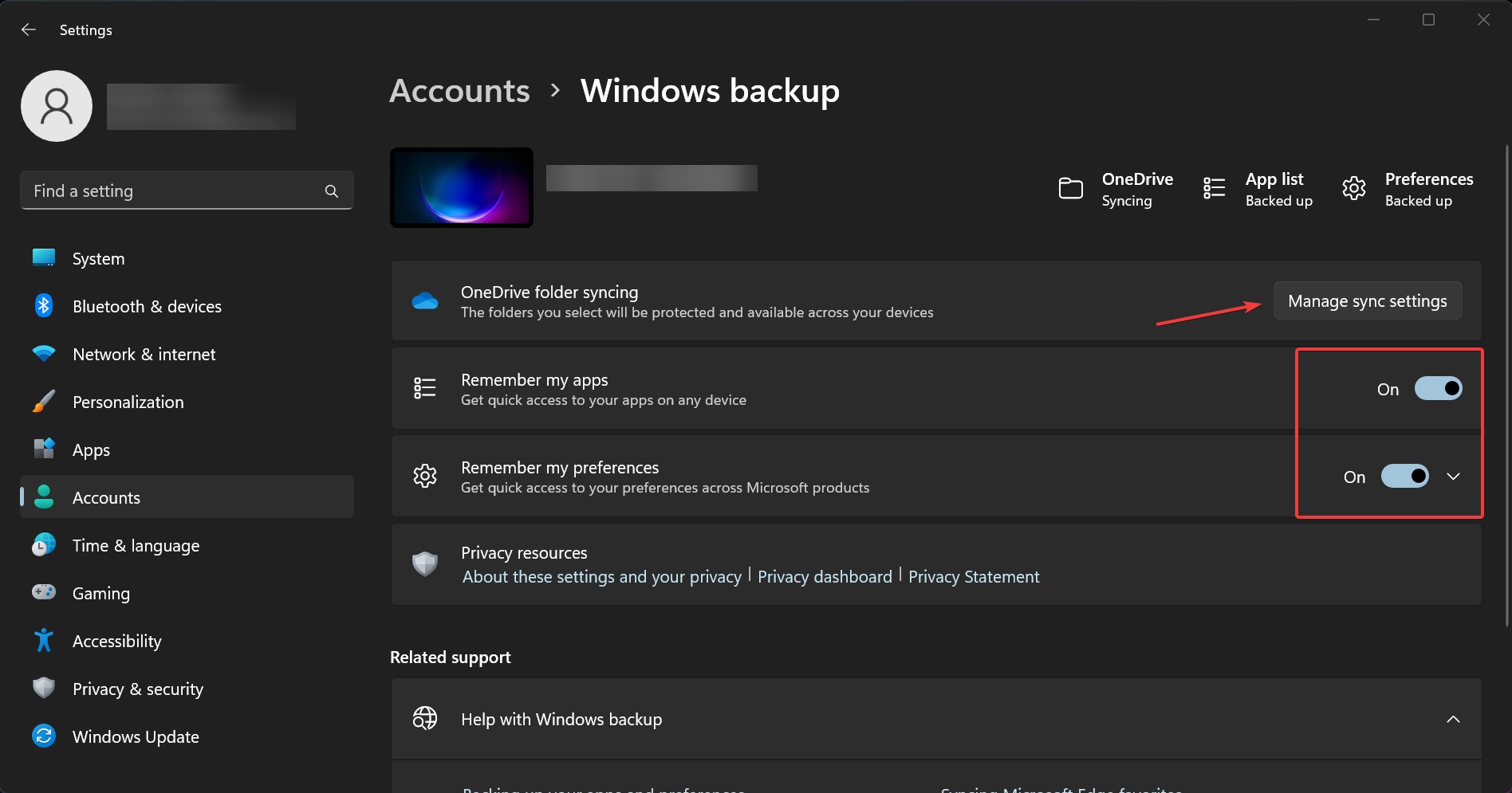Click the Personalization paintbrush icon

coord(44,402)
